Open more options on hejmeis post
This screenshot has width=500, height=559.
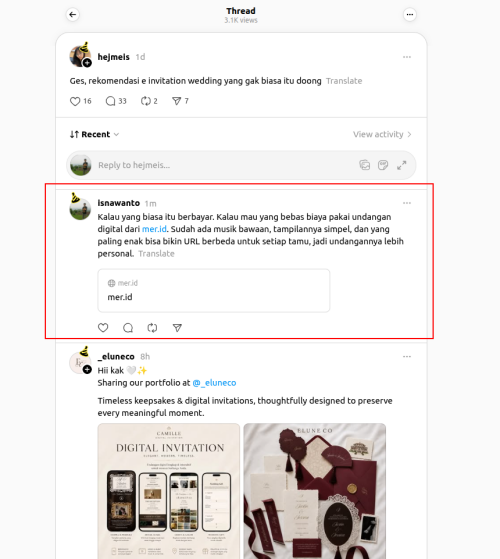pos(407,57)
